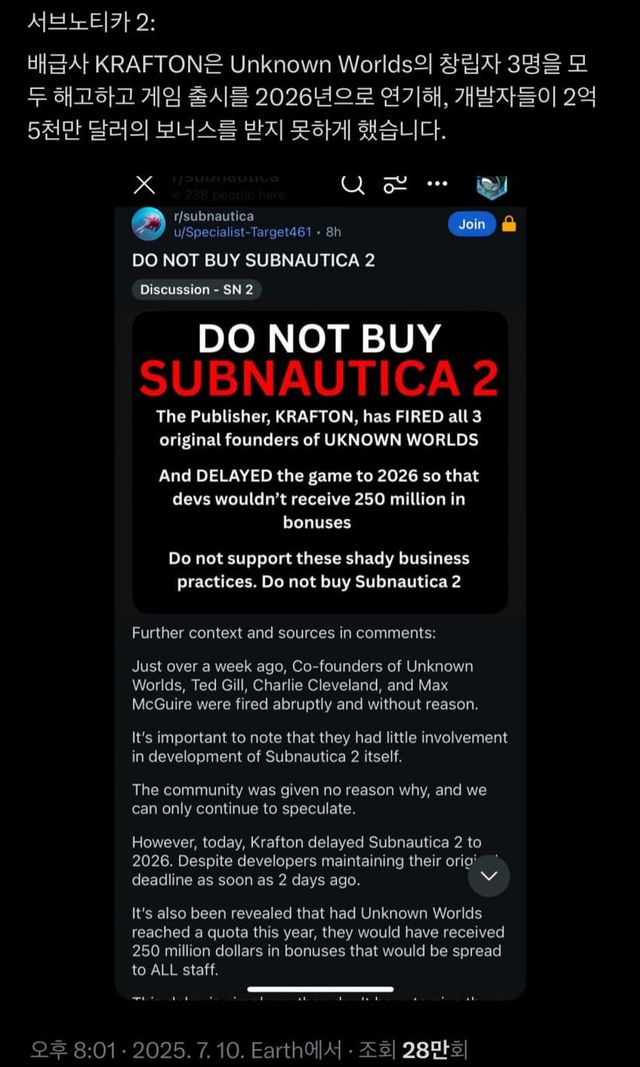The height and width of the screenshot is (1067, 640).
Task: Open the DO NOT BUY SUBNAUTICA 2 title
Action: point(253,261)
